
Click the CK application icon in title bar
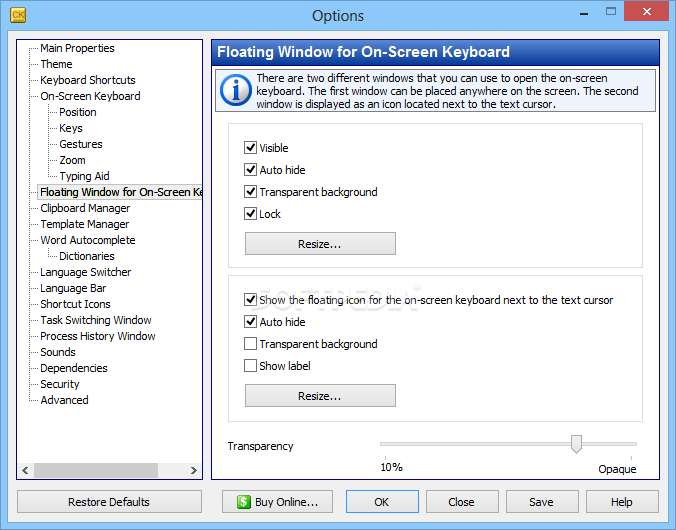[18, 15]
